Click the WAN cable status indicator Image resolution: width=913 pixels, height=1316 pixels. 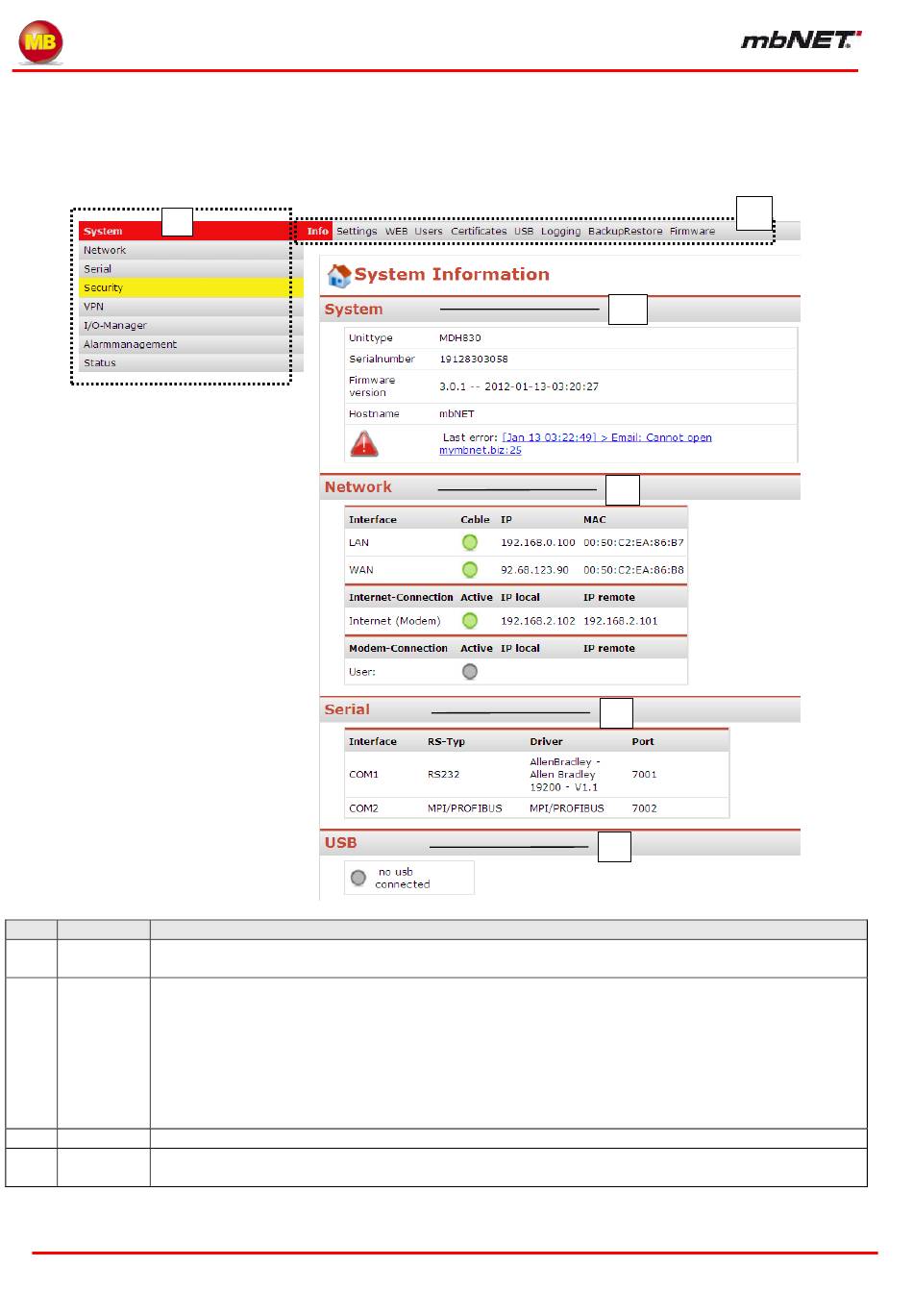click(x=470, y=570)
